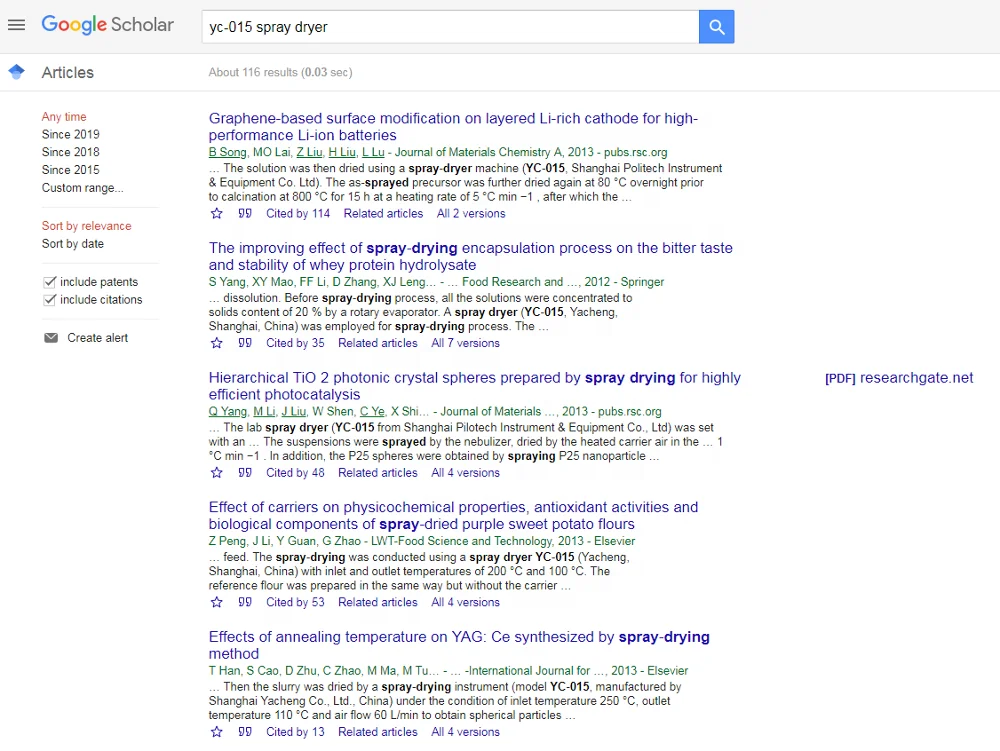This screenshot has width=1000, height=751.
Task: Click the blue search magnifier button
Action: coord(716,27)
